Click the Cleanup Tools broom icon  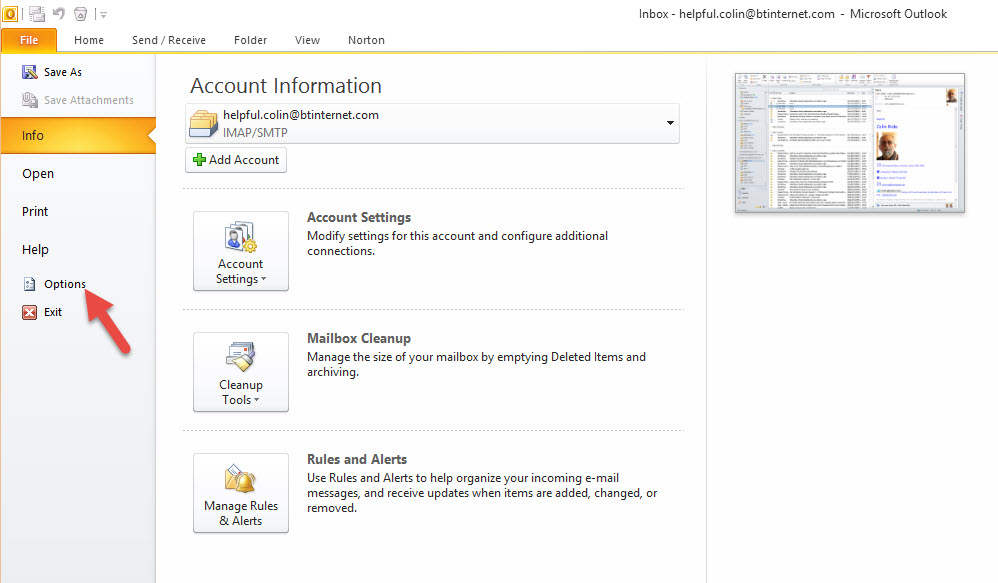click(241, 357)
